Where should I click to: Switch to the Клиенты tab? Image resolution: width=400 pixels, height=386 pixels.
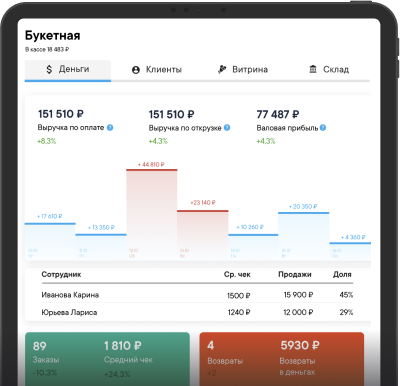click(x=157, y=70)
